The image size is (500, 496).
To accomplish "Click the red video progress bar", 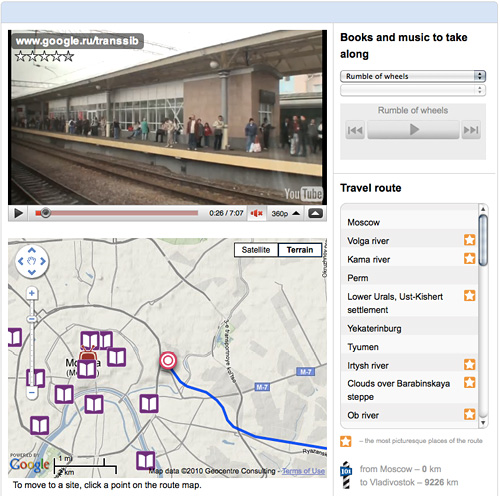I will (x=117, y=213).
